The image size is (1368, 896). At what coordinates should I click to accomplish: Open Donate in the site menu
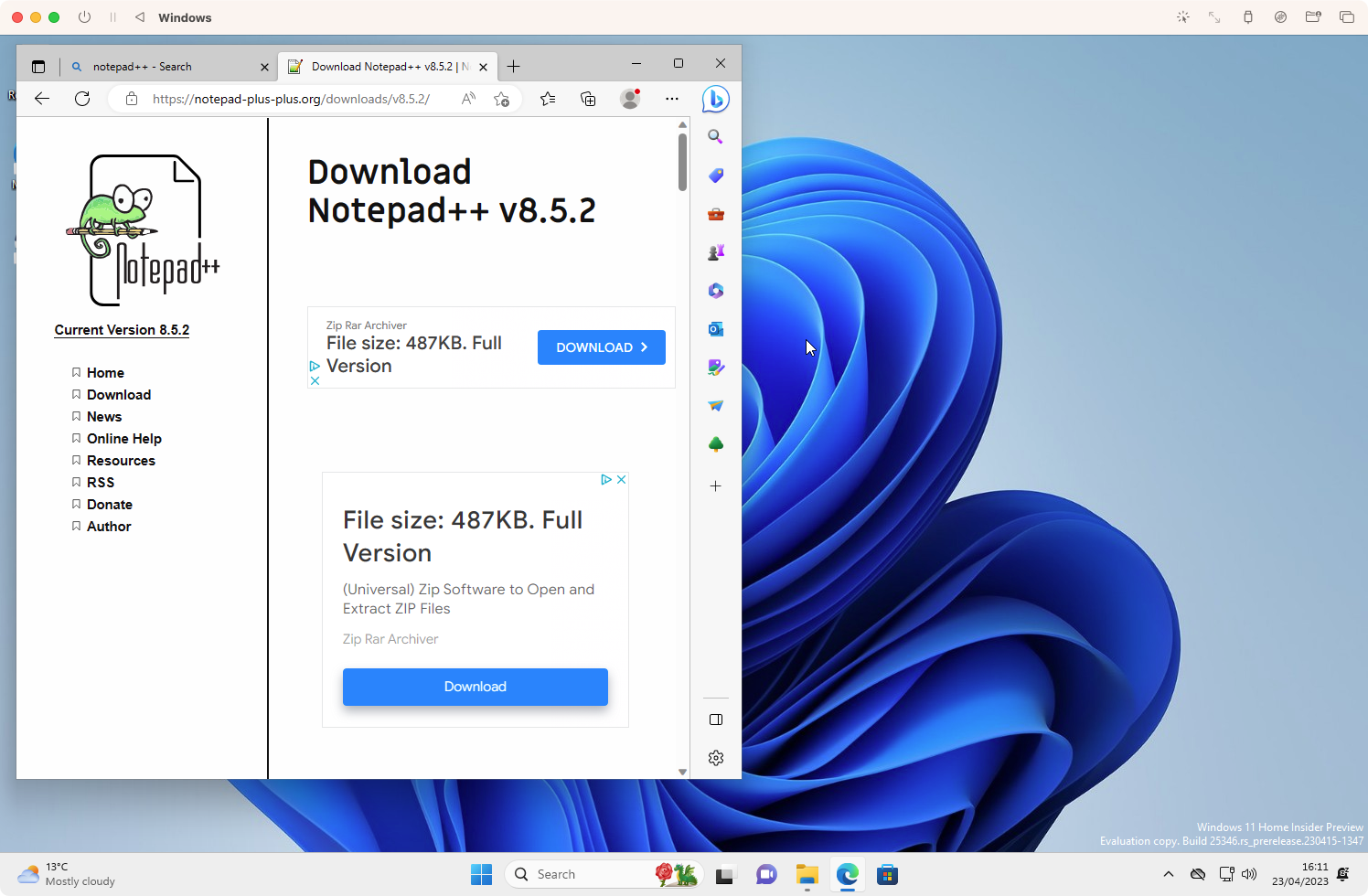click(x=110, y=505)
